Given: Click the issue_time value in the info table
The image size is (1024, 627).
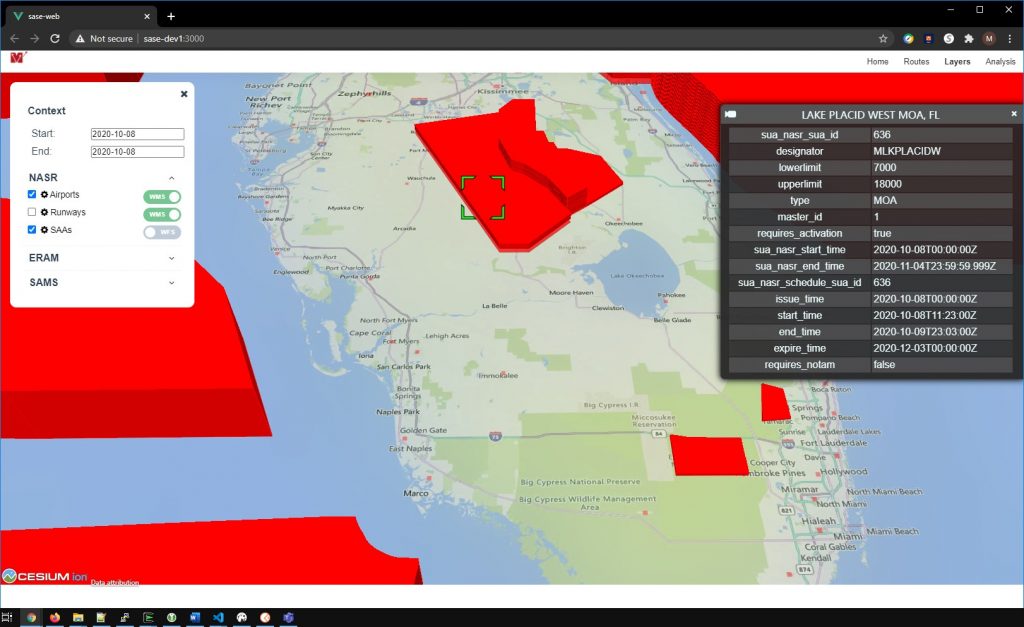Looking at the screenshot, I should (x=925, y=299).
